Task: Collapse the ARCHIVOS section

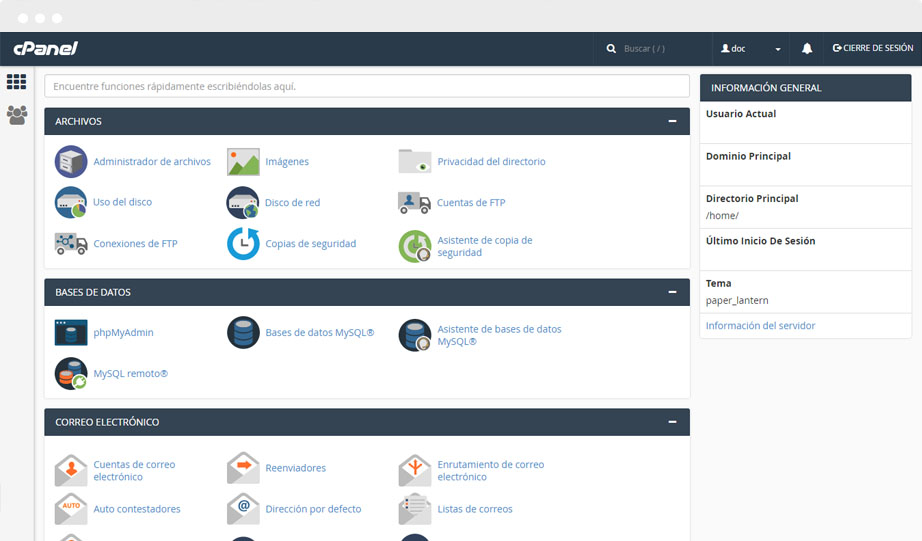Action: 672,121
